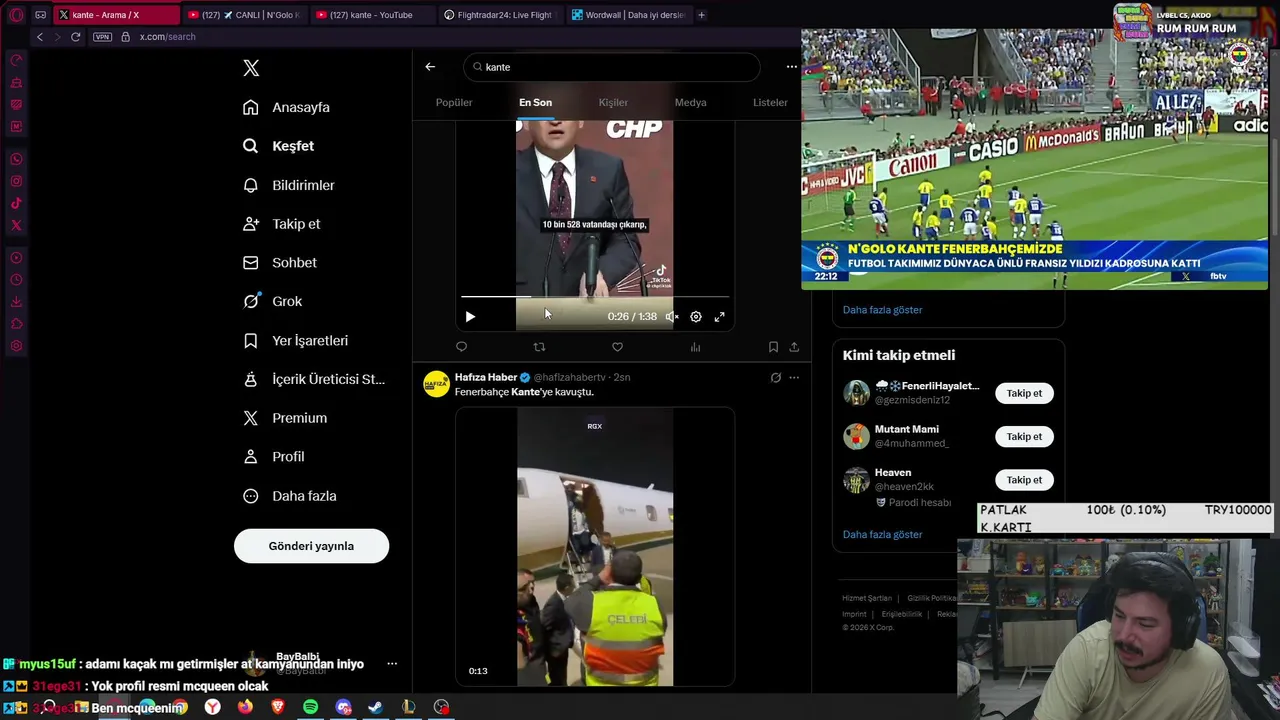
Task: Open Spotify from the taskbar
Action: [310, 707]
